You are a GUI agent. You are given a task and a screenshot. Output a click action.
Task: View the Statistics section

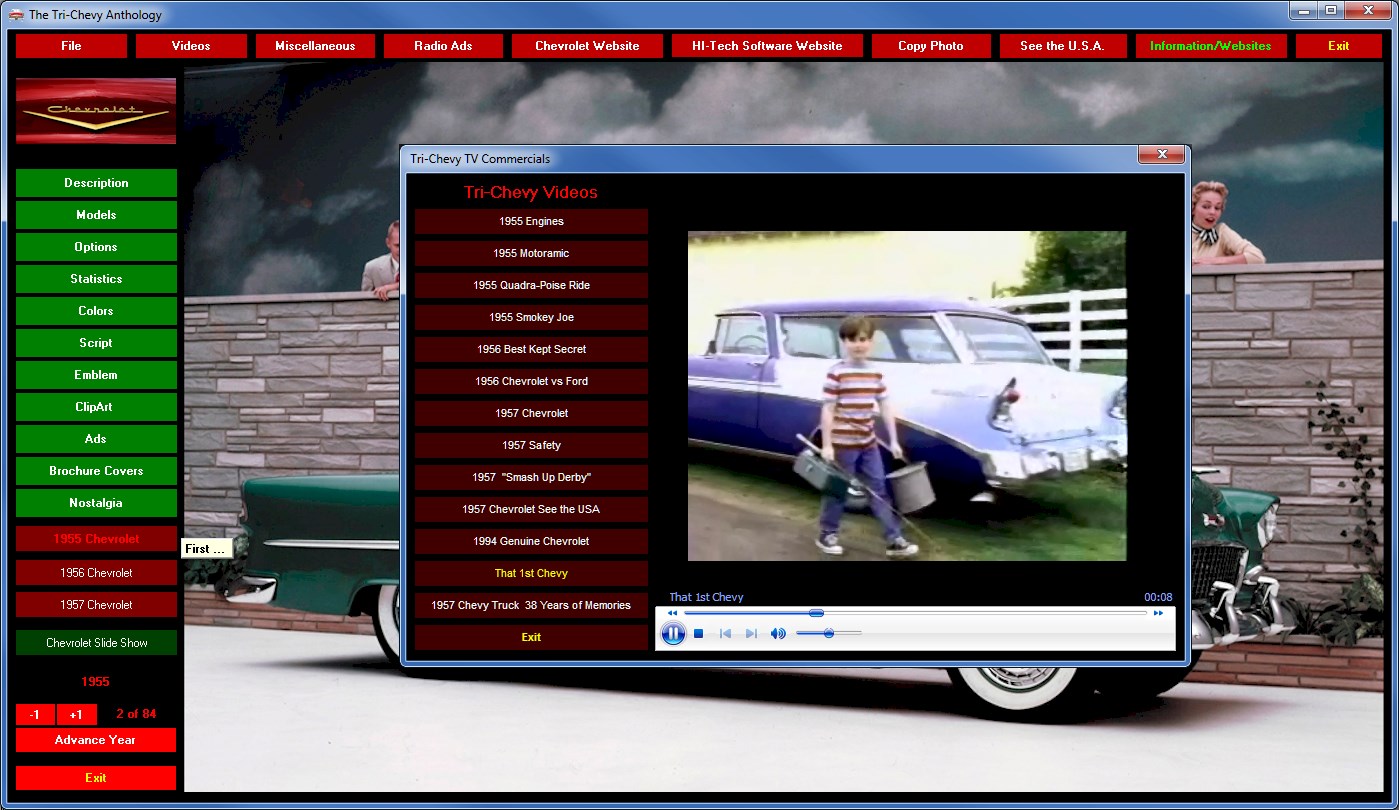[x=96, y=279]
